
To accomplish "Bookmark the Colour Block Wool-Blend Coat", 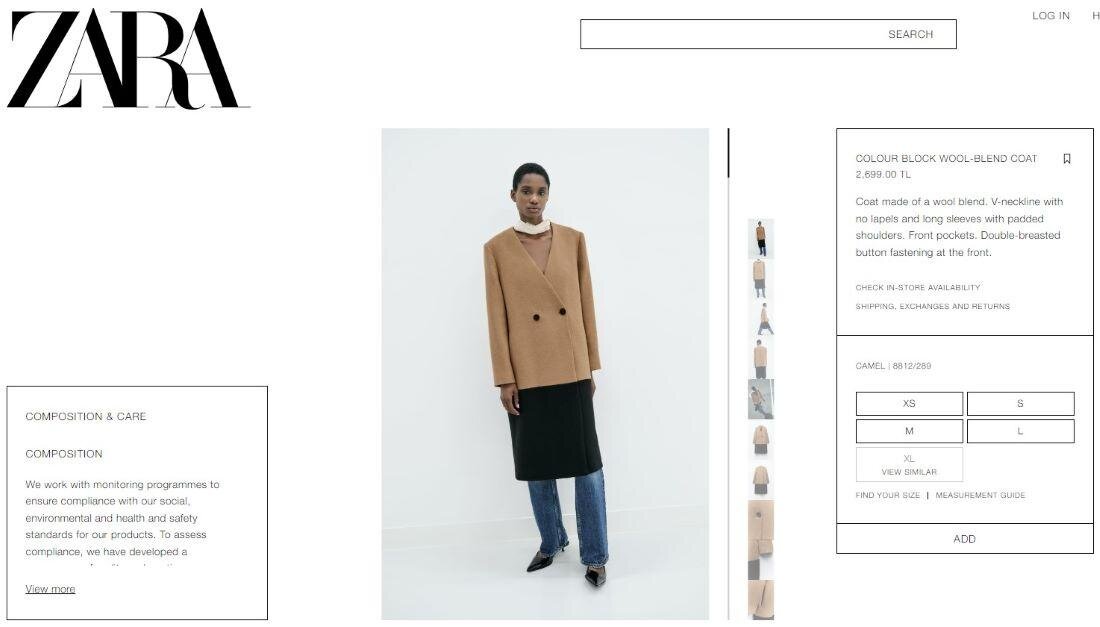I will 1066,159.
